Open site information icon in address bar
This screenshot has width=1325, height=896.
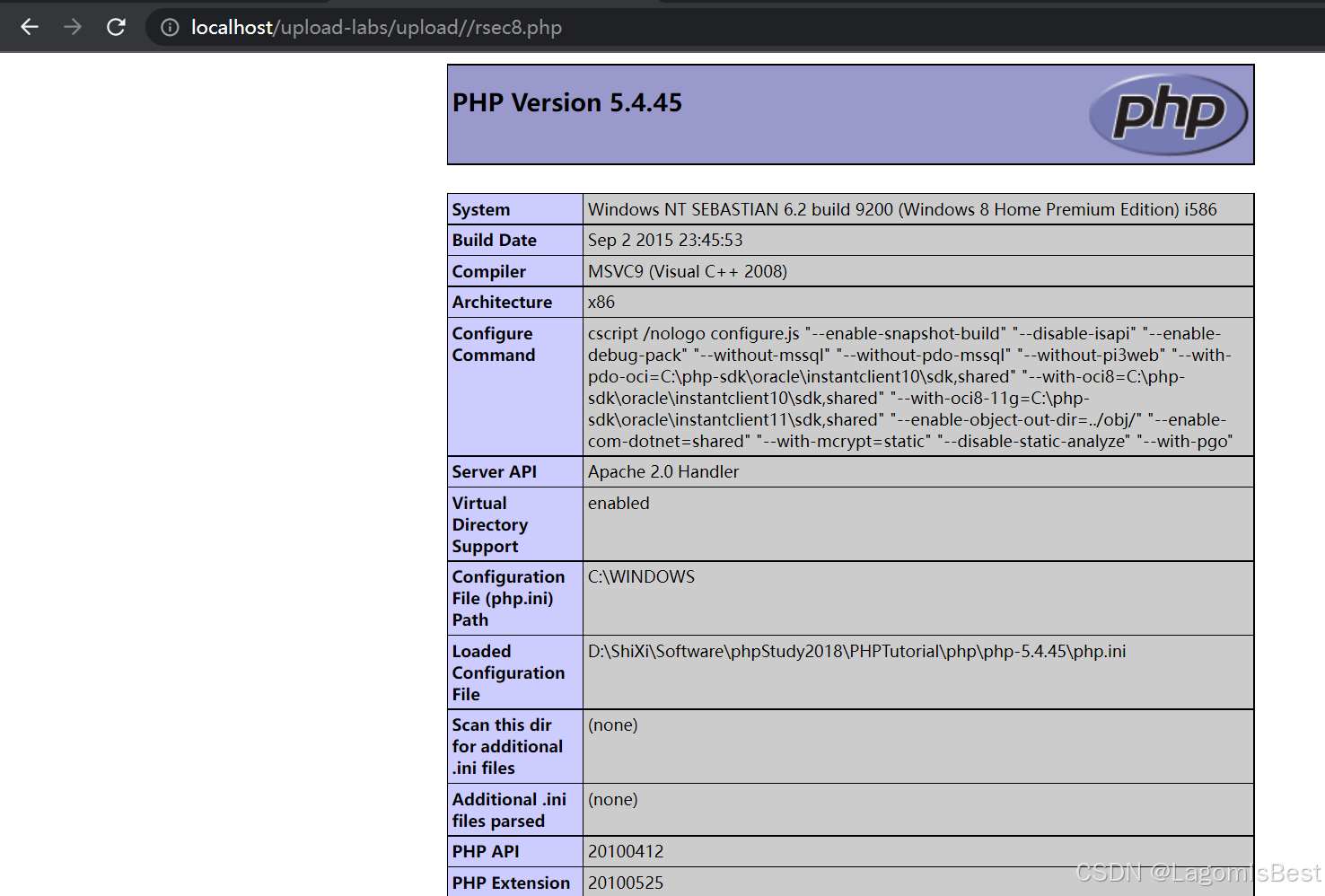click(170, 28)
